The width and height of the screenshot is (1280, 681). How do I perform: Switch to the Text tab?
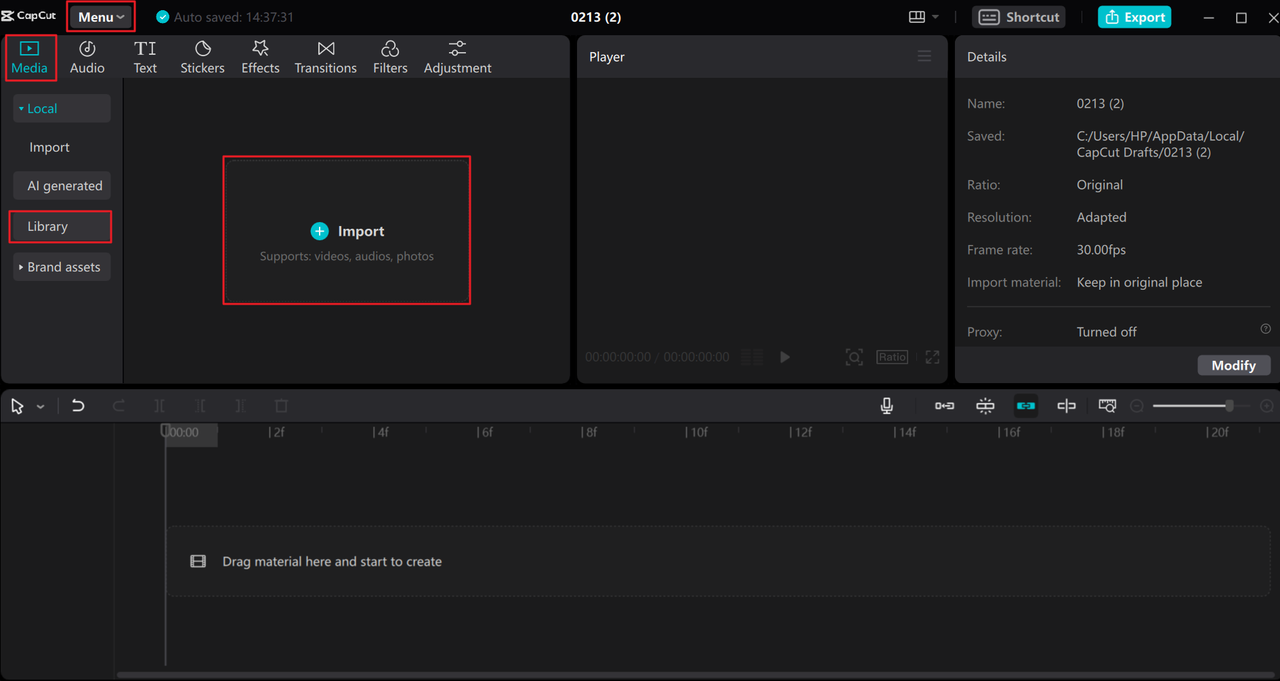tap(145, 57)
